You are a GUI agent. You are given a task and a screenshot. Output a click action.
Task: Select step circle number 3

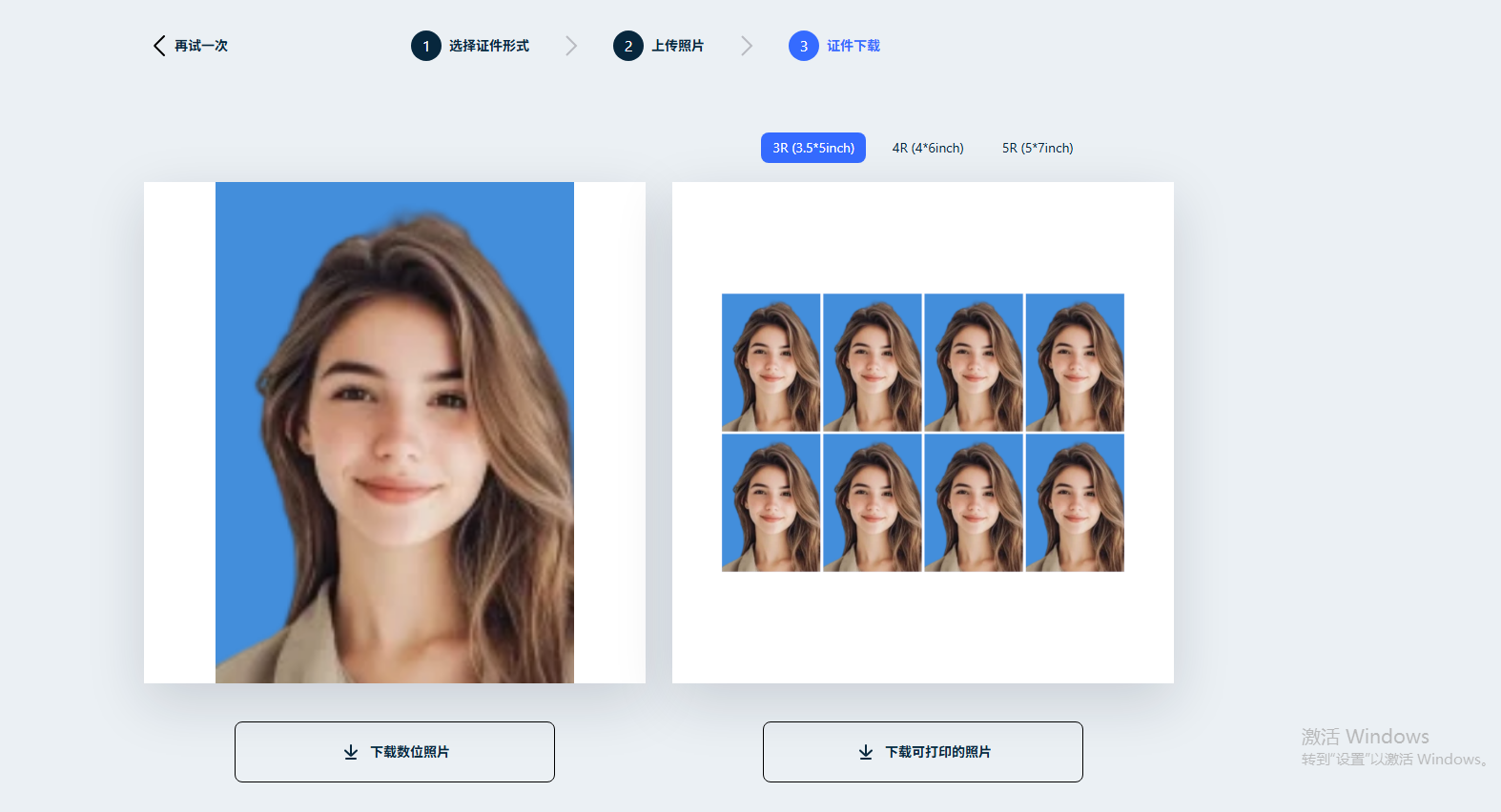click(x=804, y=46)
